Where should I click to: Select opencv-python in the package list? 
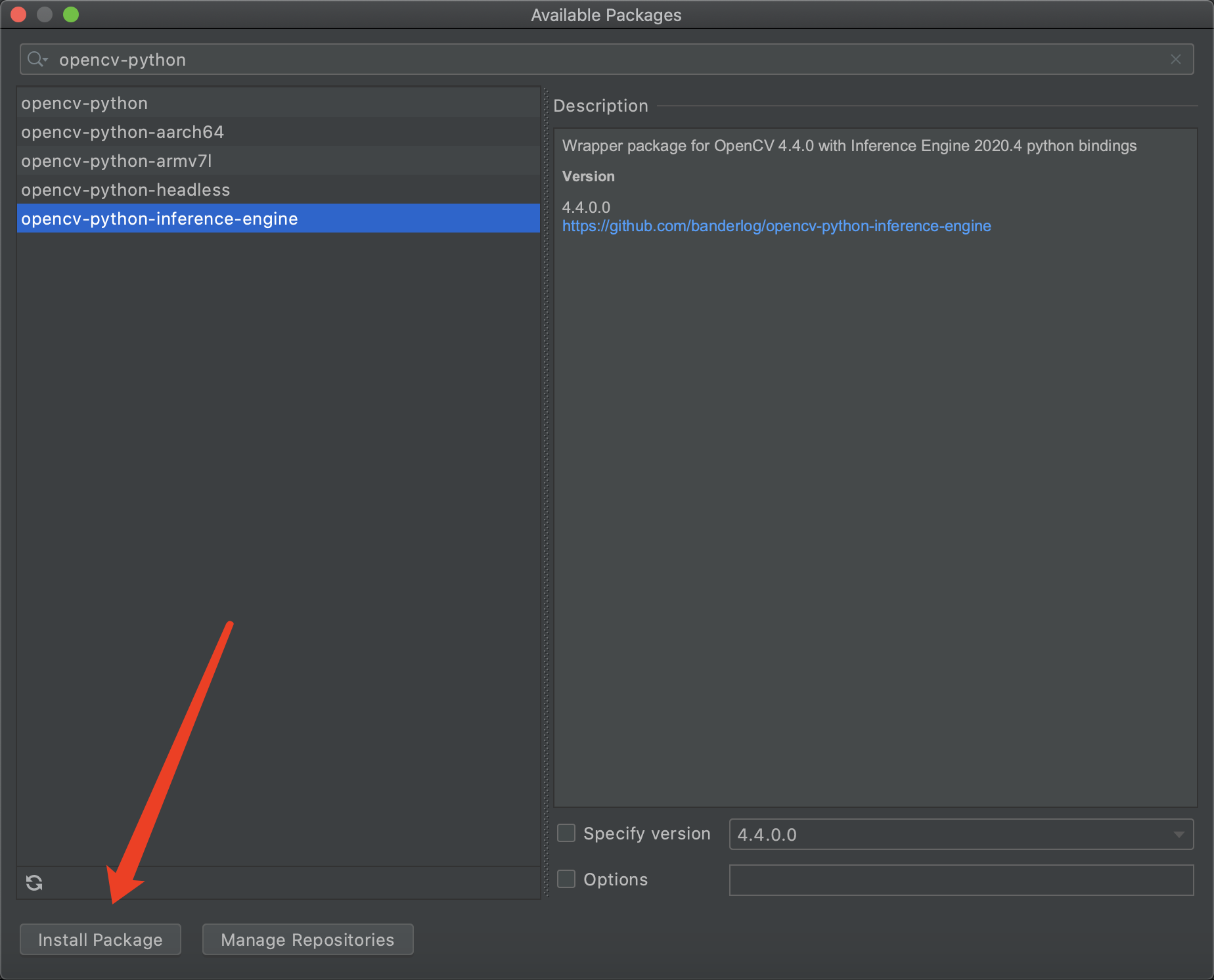tap(279, 103)
